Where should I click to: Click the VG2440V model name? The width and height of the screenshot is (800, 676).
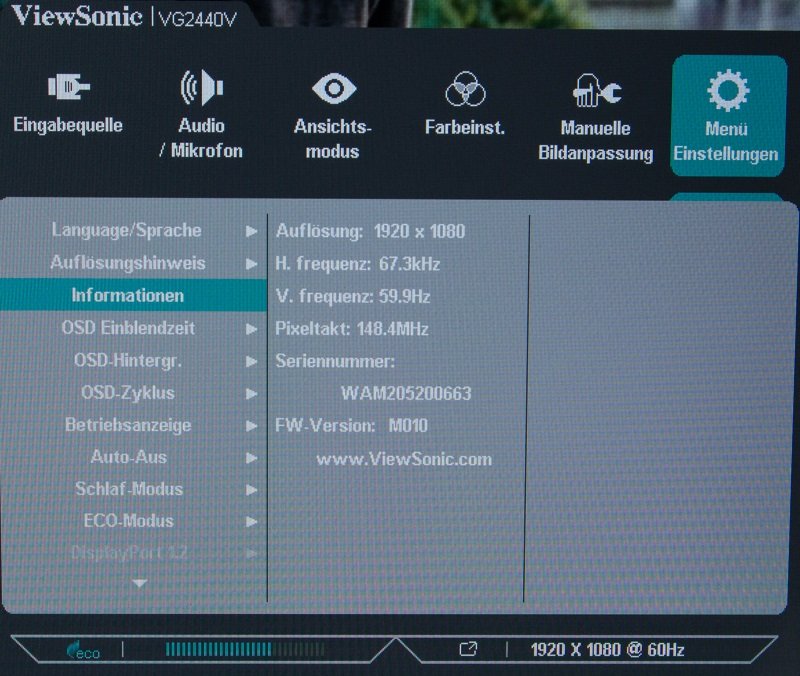[198, 19]
